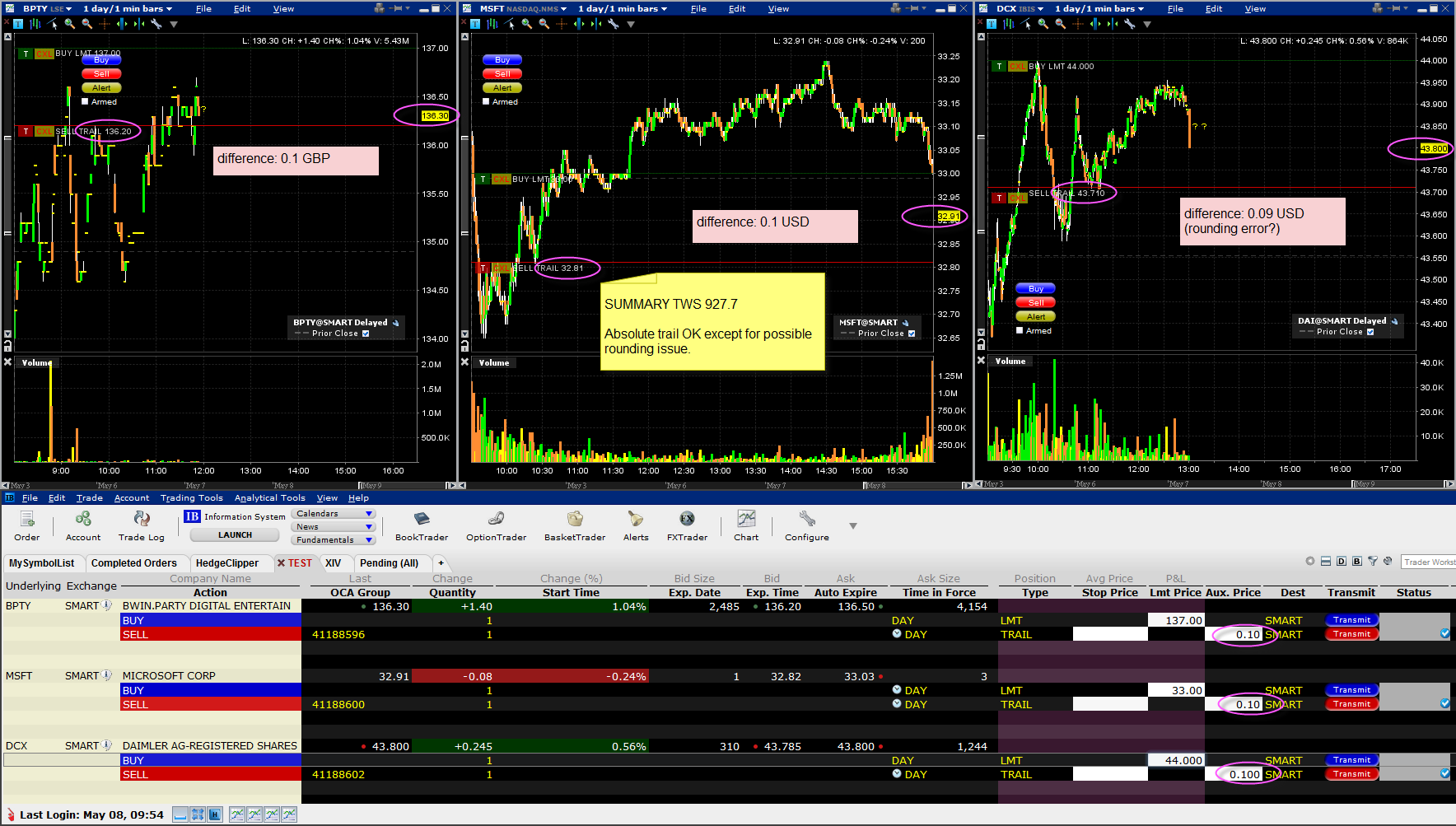Click the text T tool in DCX chart toolbar
The width and height of the screenshot is (1456, 826).
992,24
